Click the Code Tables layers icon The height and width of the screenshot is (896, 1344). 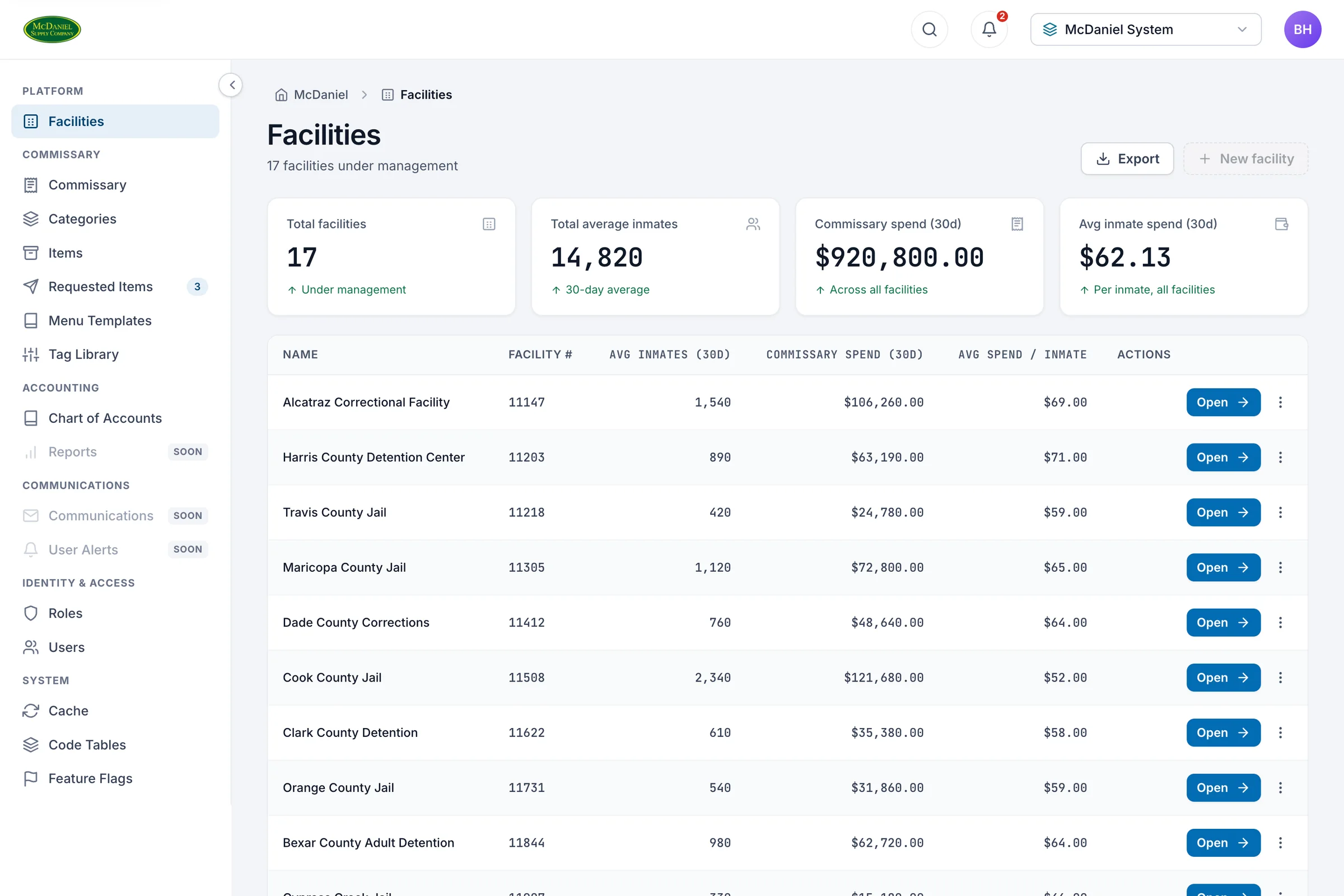point(31,745)
